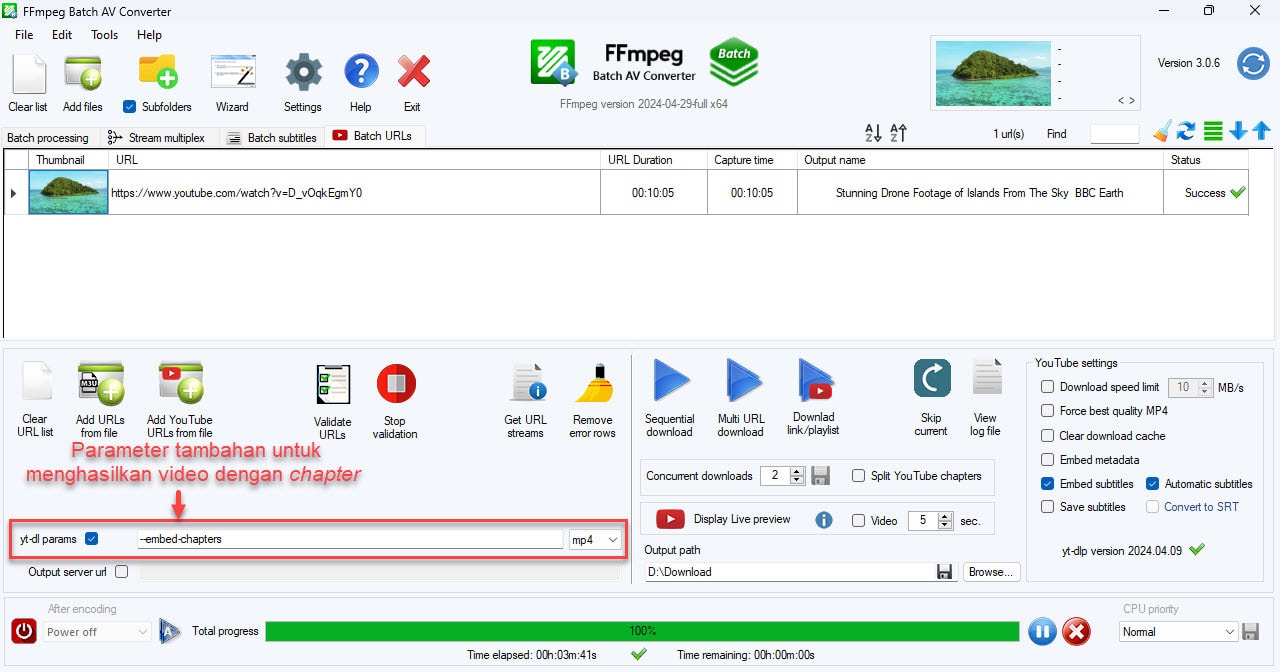Click Browse... for output path
Screen dimensions: 1280x672
[992, 572]
